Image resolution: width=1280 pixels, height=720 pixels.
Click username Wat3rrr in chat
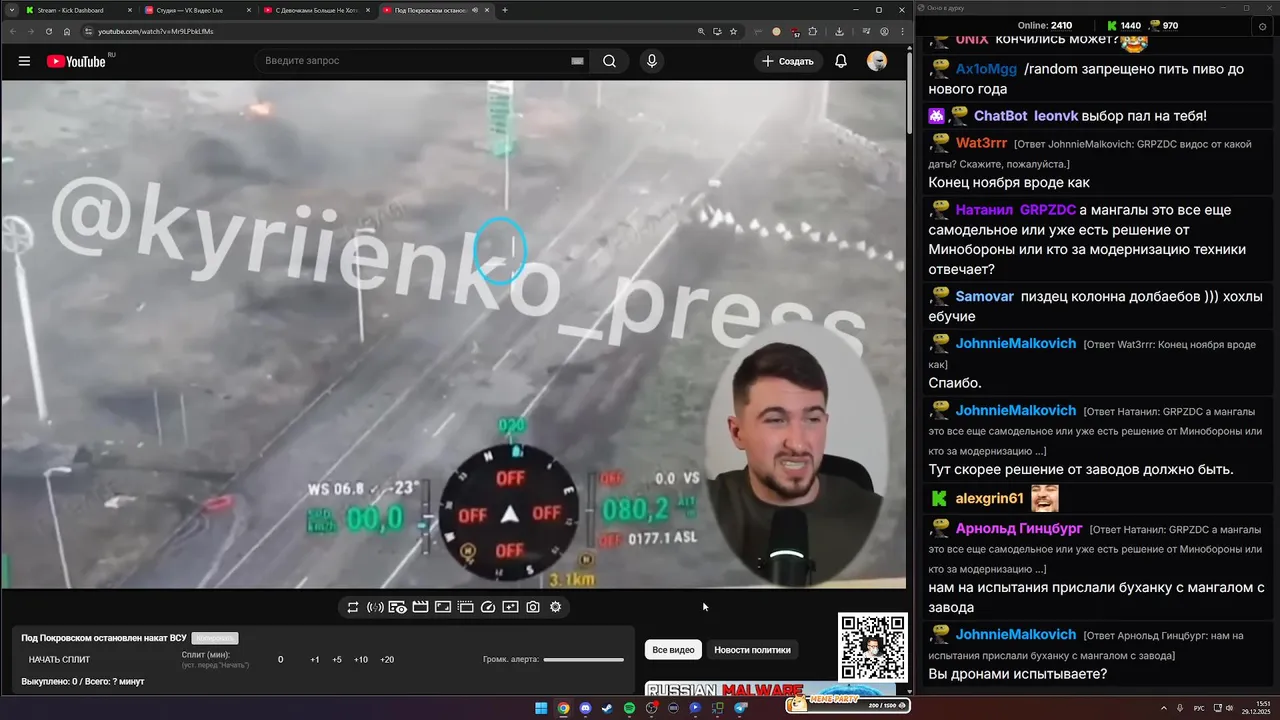pyautogui.click(x=982, y=143)
